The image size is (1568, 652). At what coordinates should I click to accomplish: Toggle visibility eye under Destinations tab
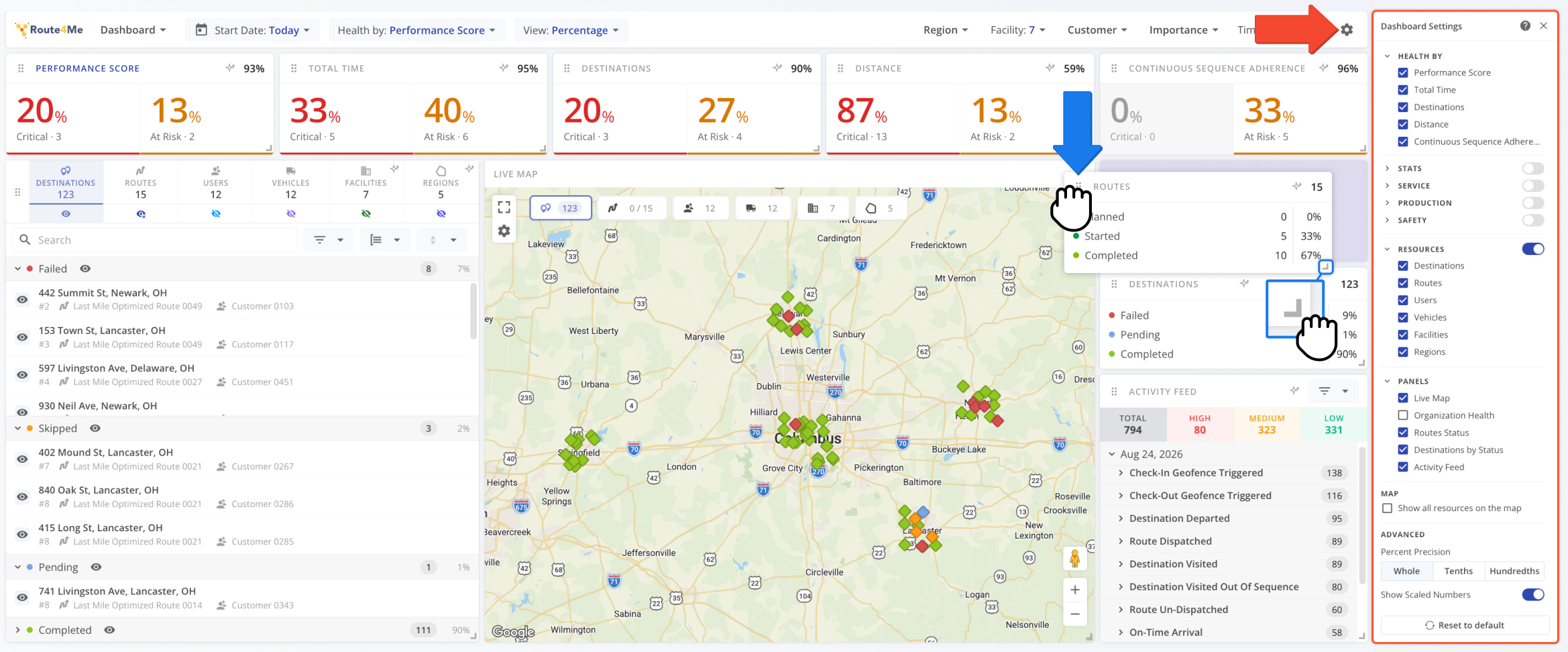click(x=66, y=214)
